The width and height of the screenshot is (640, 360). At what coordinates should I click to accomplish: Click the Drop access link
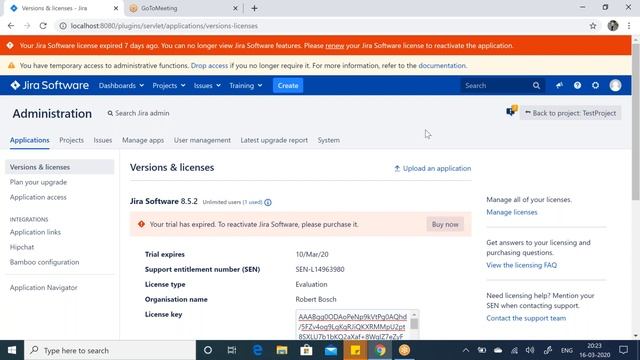point(209,66)
